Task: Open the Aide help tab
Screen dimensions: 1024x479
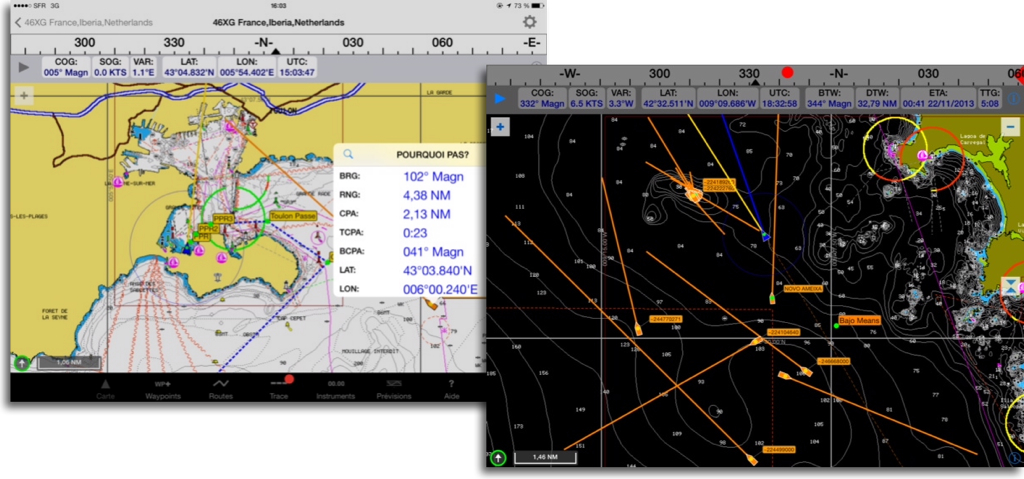Action: [451, 389]
